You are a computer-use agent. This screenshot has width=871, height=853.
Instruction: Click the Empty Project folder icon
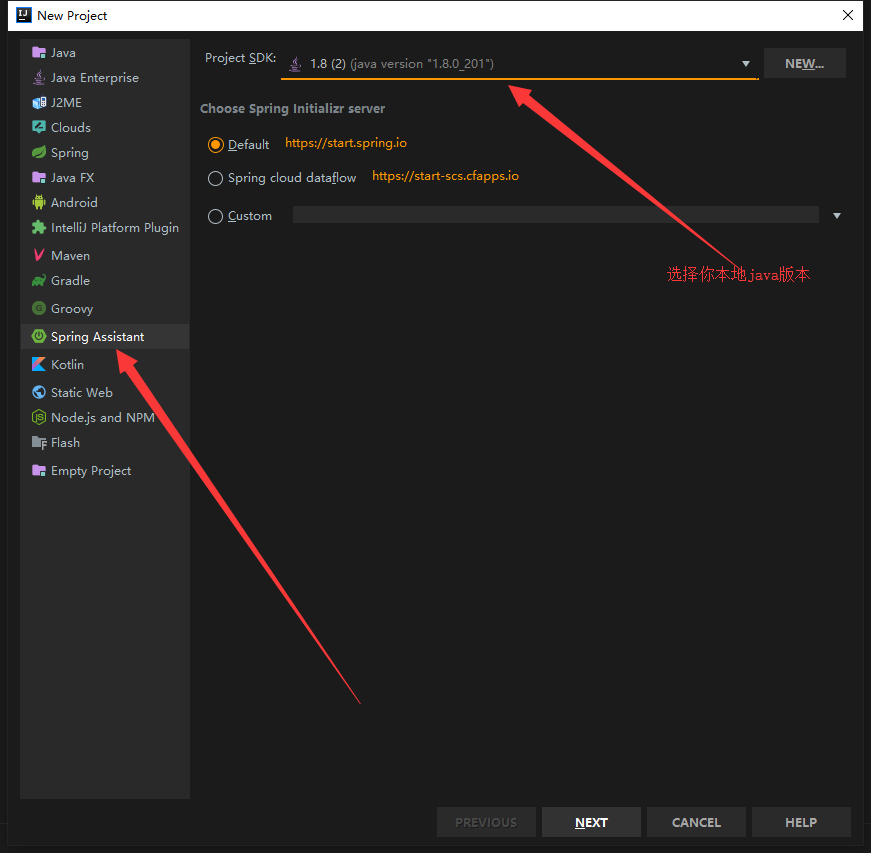click(38, 470)
